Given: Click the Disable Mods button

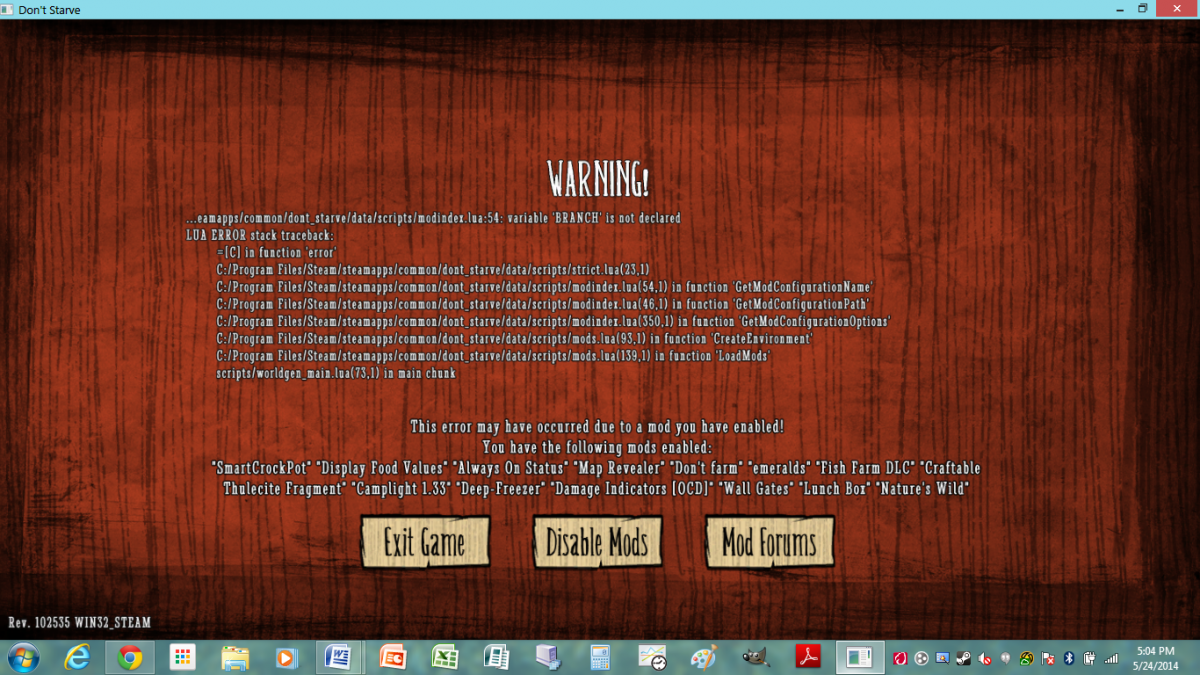Looking at the screenshot, I should 597,543.
